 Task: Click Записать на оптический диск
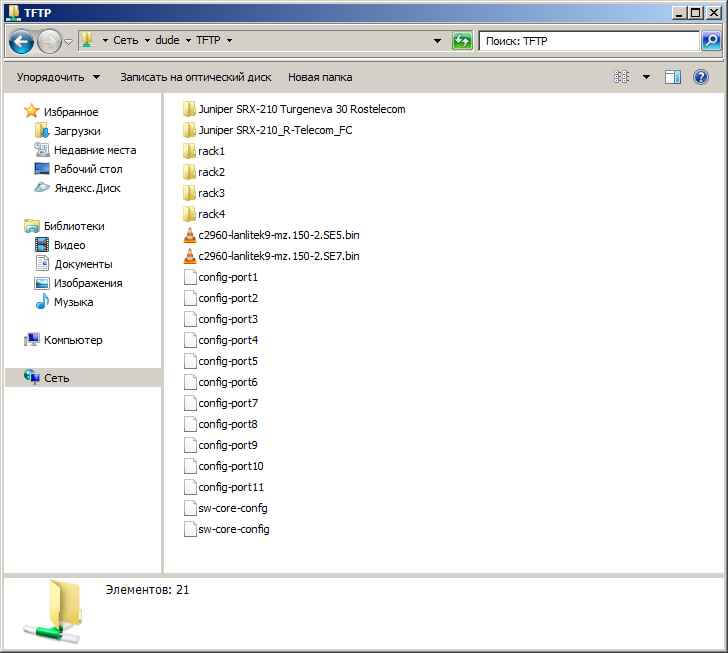[195, 77]
